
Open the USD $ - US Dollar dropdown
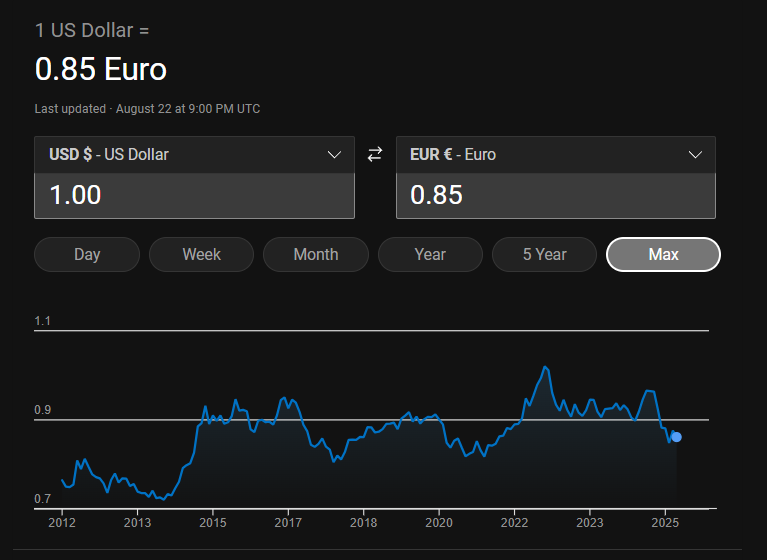pos(194,155)
